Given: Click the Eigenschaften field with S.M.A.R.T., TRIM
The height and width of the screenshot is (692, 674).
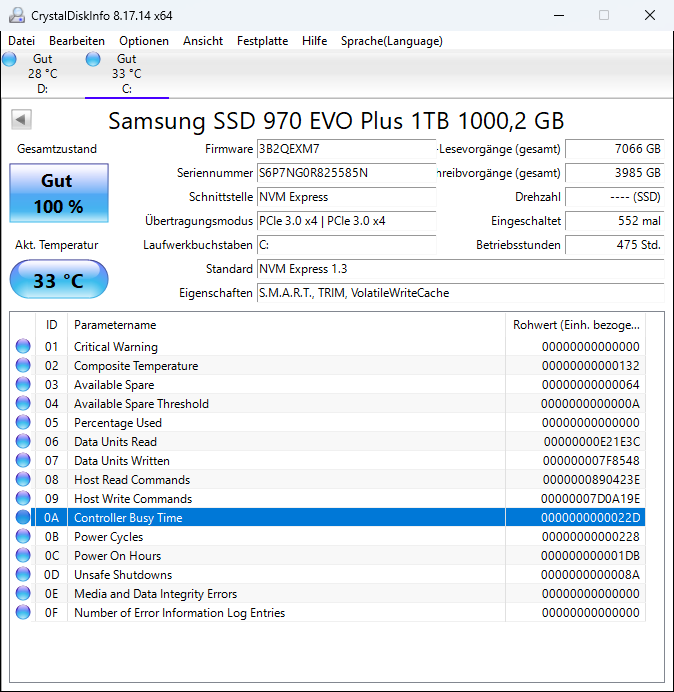Looking at the screenshot, I should click(x=460, y=293).
